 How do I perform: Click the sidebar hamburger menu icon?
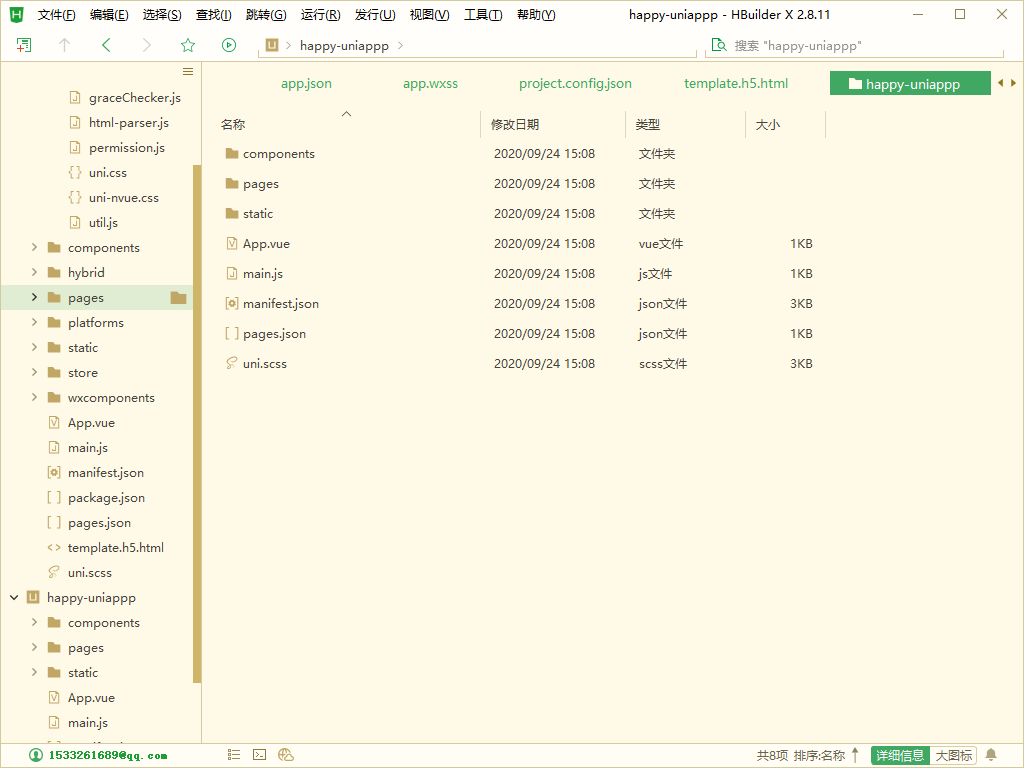(188, 72)
